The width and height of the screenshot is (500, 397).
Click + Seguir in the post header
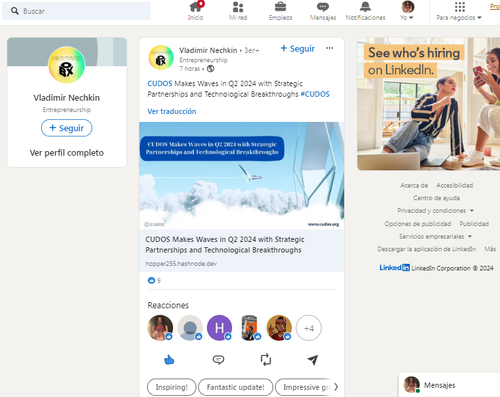297,49
